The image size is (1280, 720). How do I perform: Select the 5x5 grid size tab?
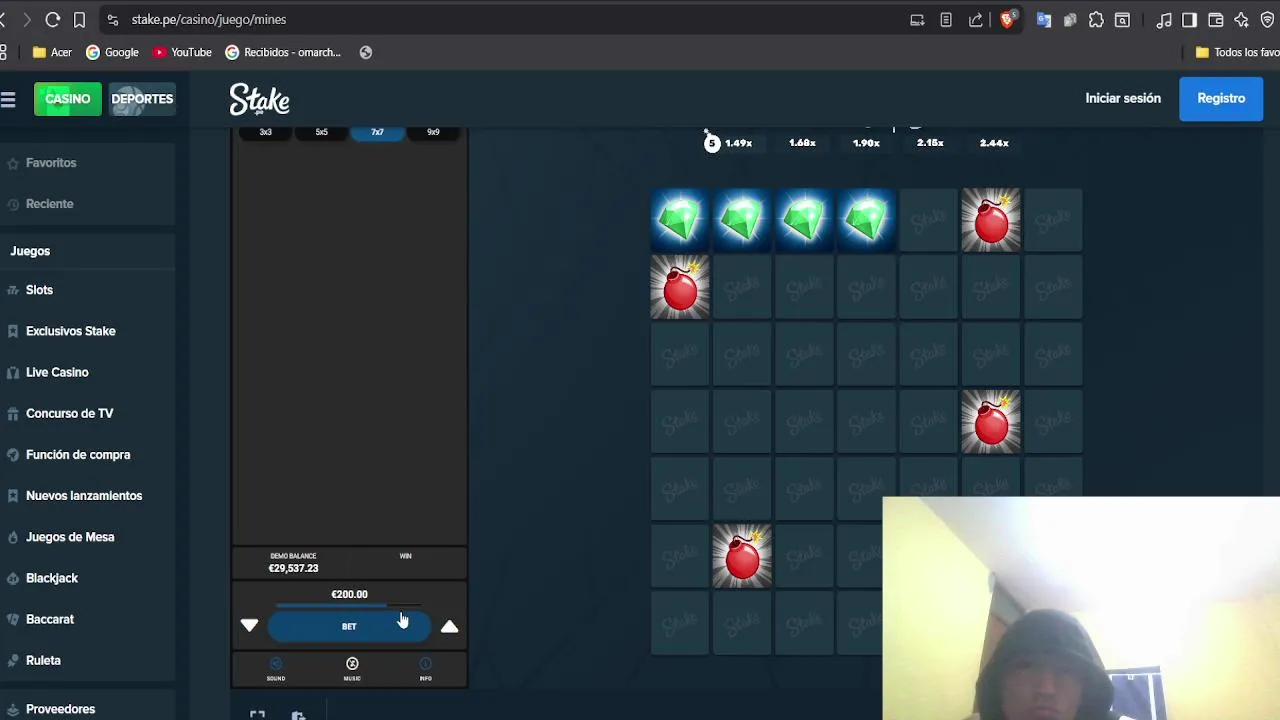[321, 132]
